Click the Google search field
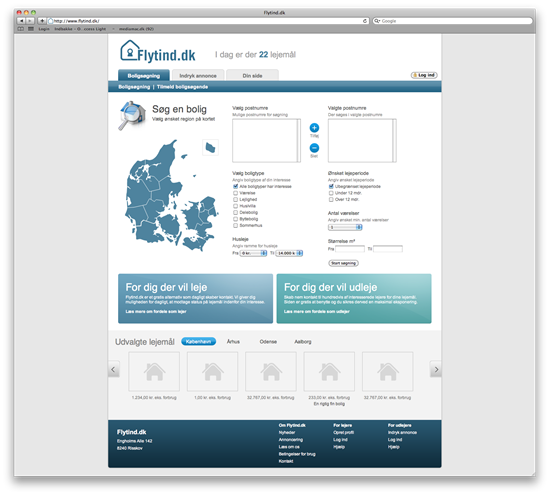 coord(452,21)
